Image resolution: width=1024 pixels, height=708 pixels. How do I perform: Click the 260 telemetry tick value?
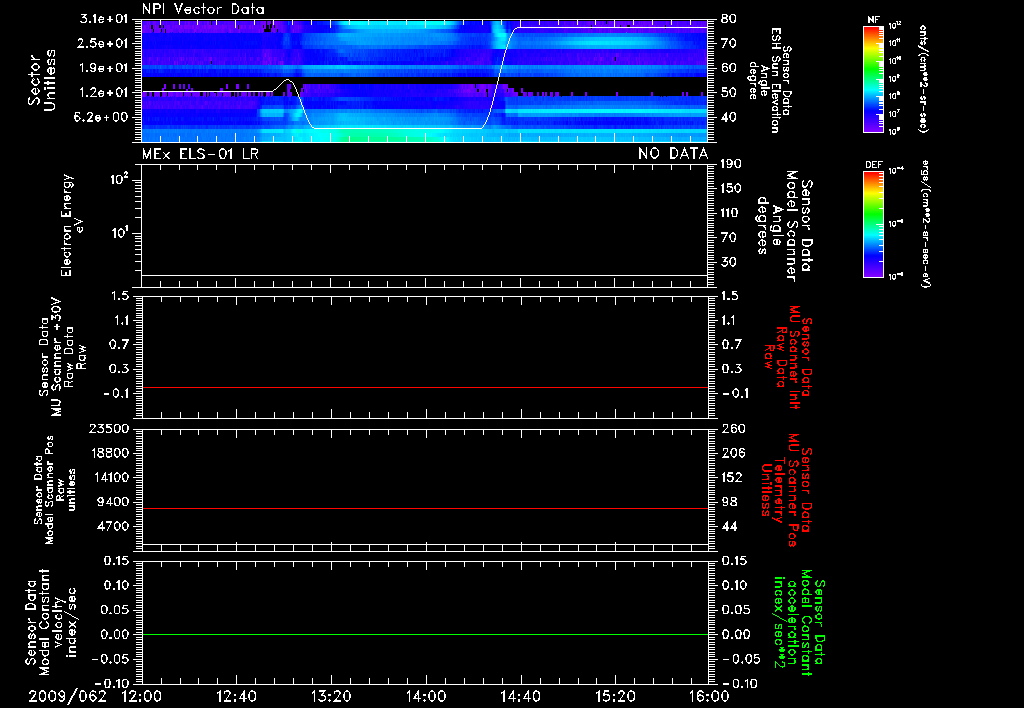[733, 429]
